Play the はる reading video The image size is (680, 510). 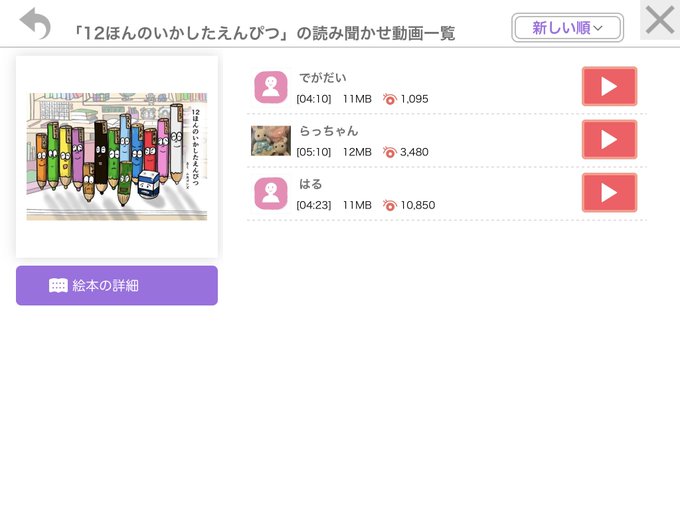tap(609, 193)
